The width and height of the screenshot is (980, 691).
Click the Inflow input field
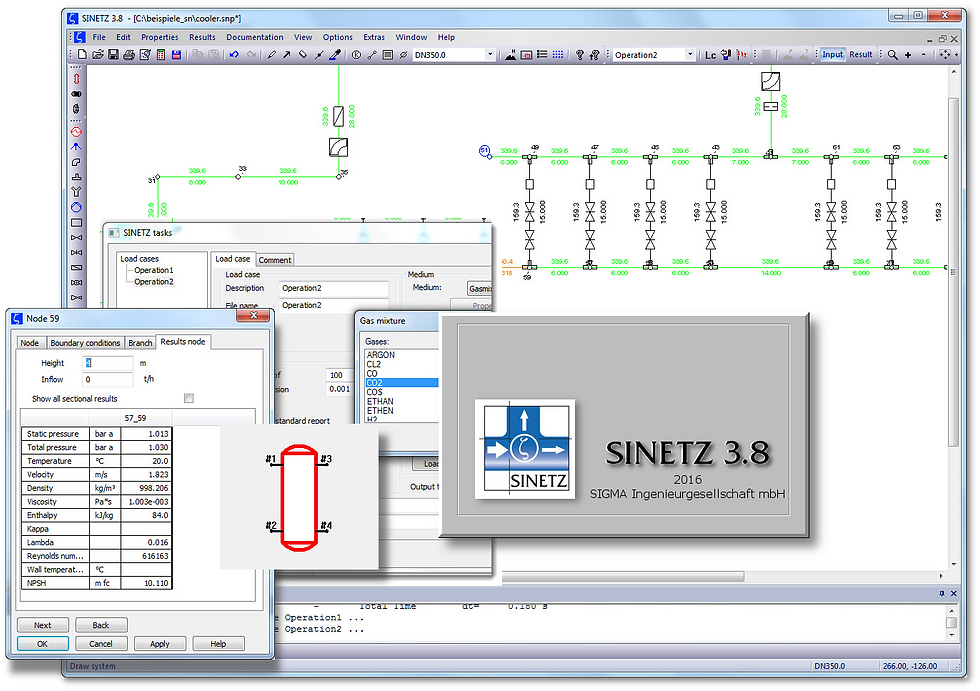point(108,379)
